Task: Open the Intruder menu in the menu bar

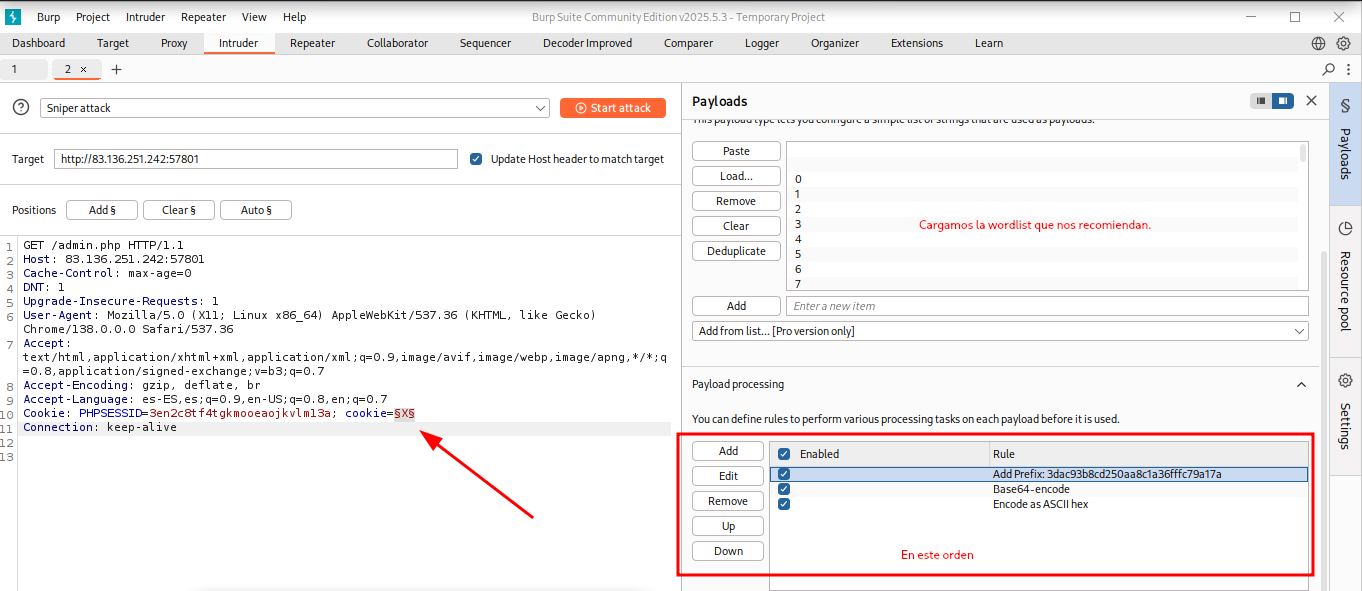Action: [x=146, y=17]
